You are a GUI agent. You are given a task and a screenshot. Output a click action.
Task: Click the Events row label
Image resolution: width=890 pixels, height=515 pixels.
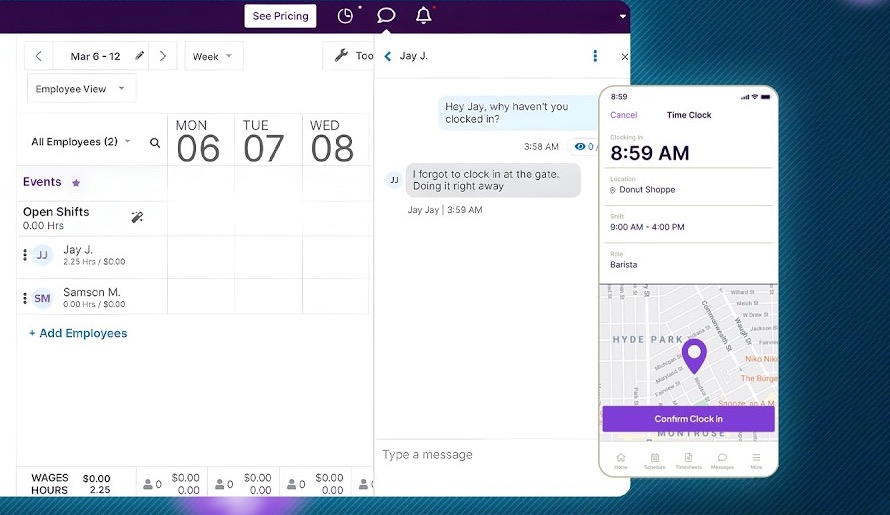(42, 182)
